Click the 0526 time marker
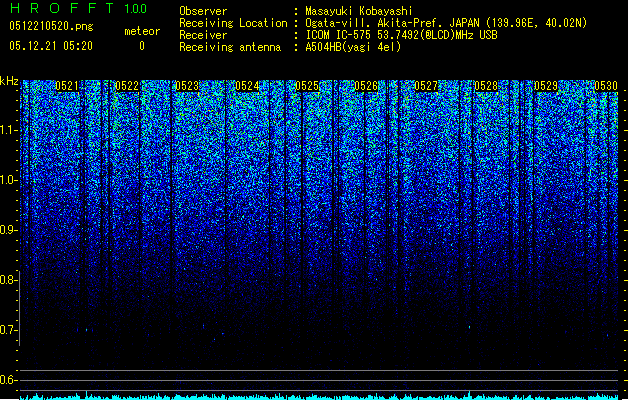Viewport: 629px width, 400px height. click(366, 86)
